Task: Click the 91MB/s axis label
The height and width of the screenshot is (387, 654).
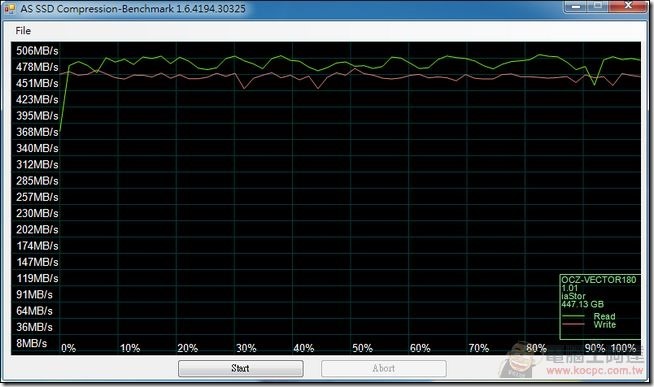Action: 34,295
